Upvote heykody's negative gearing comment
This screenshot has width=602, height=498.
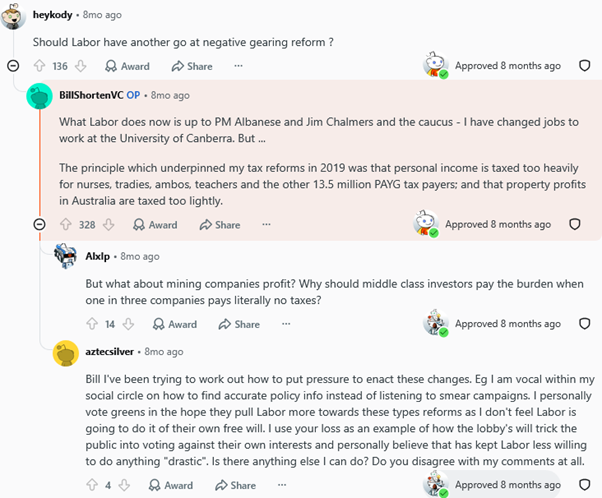click(x=40, y=66)
